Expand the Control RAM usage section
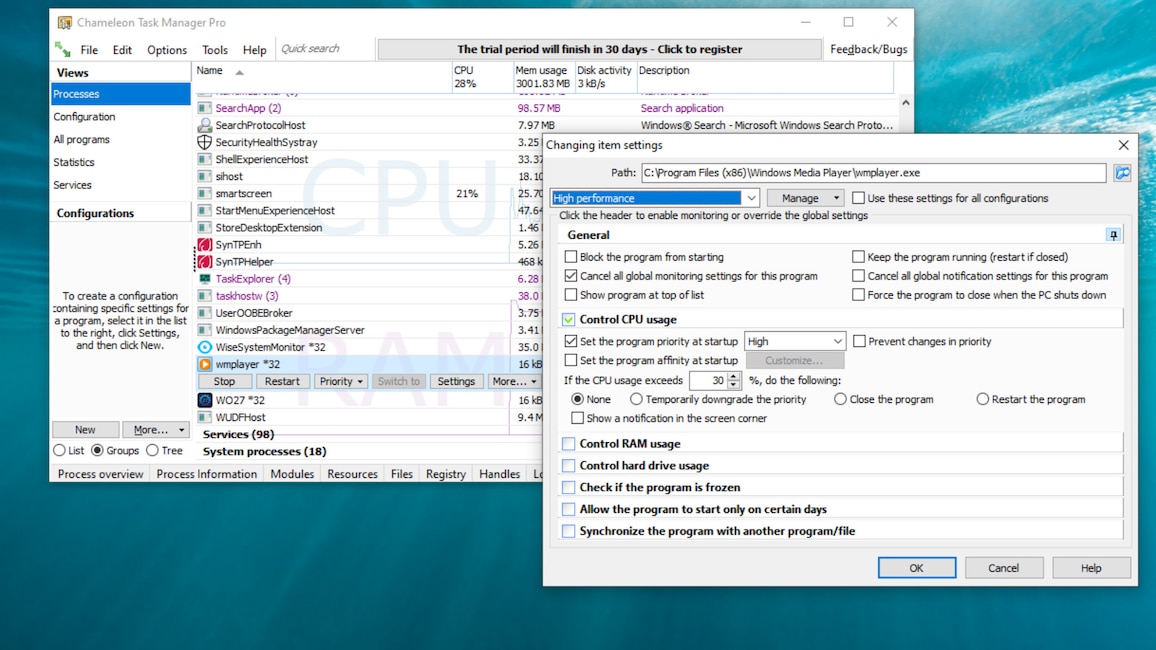 pos(568,444)
